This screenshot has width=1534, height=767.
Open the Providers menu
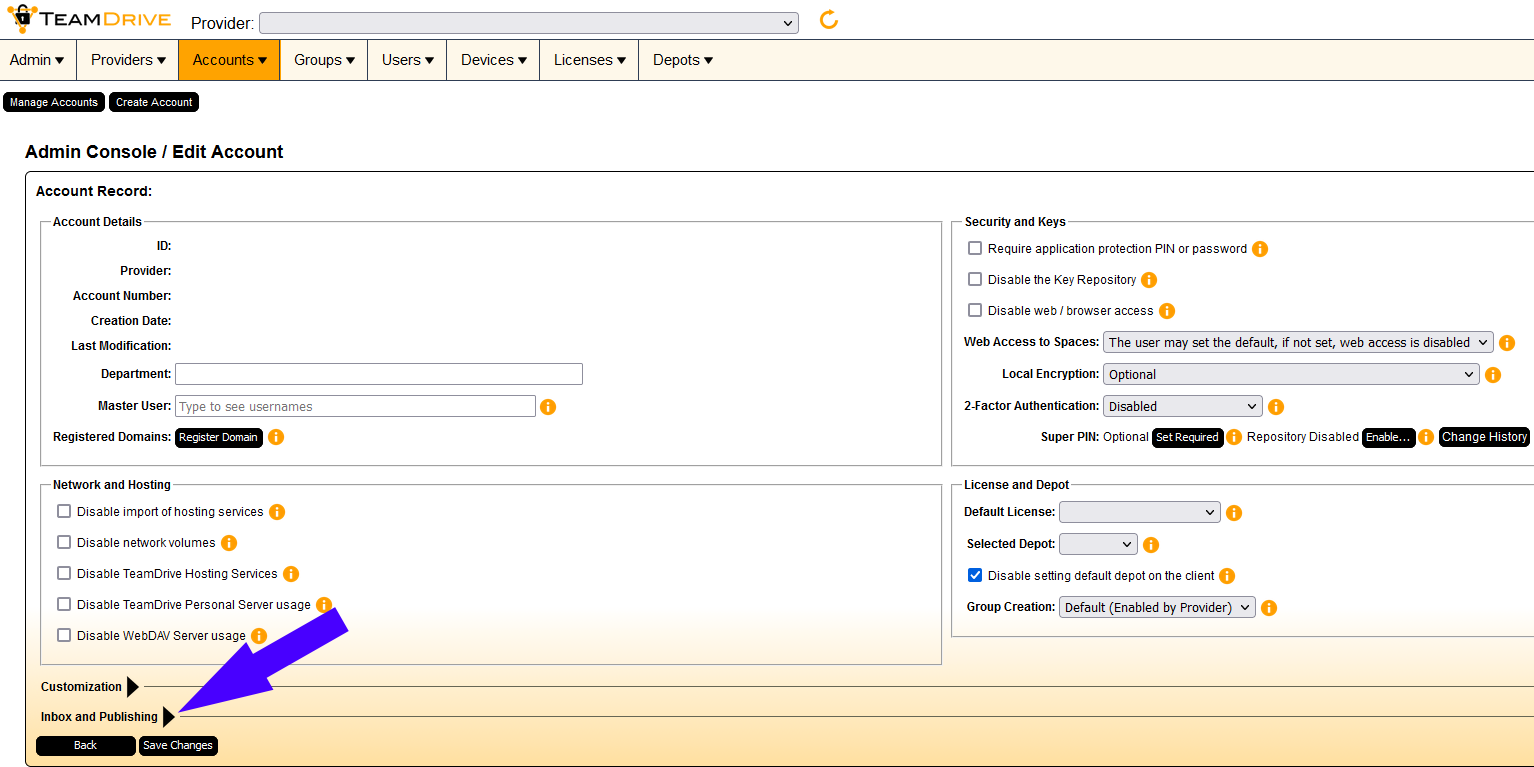[128, 60]
